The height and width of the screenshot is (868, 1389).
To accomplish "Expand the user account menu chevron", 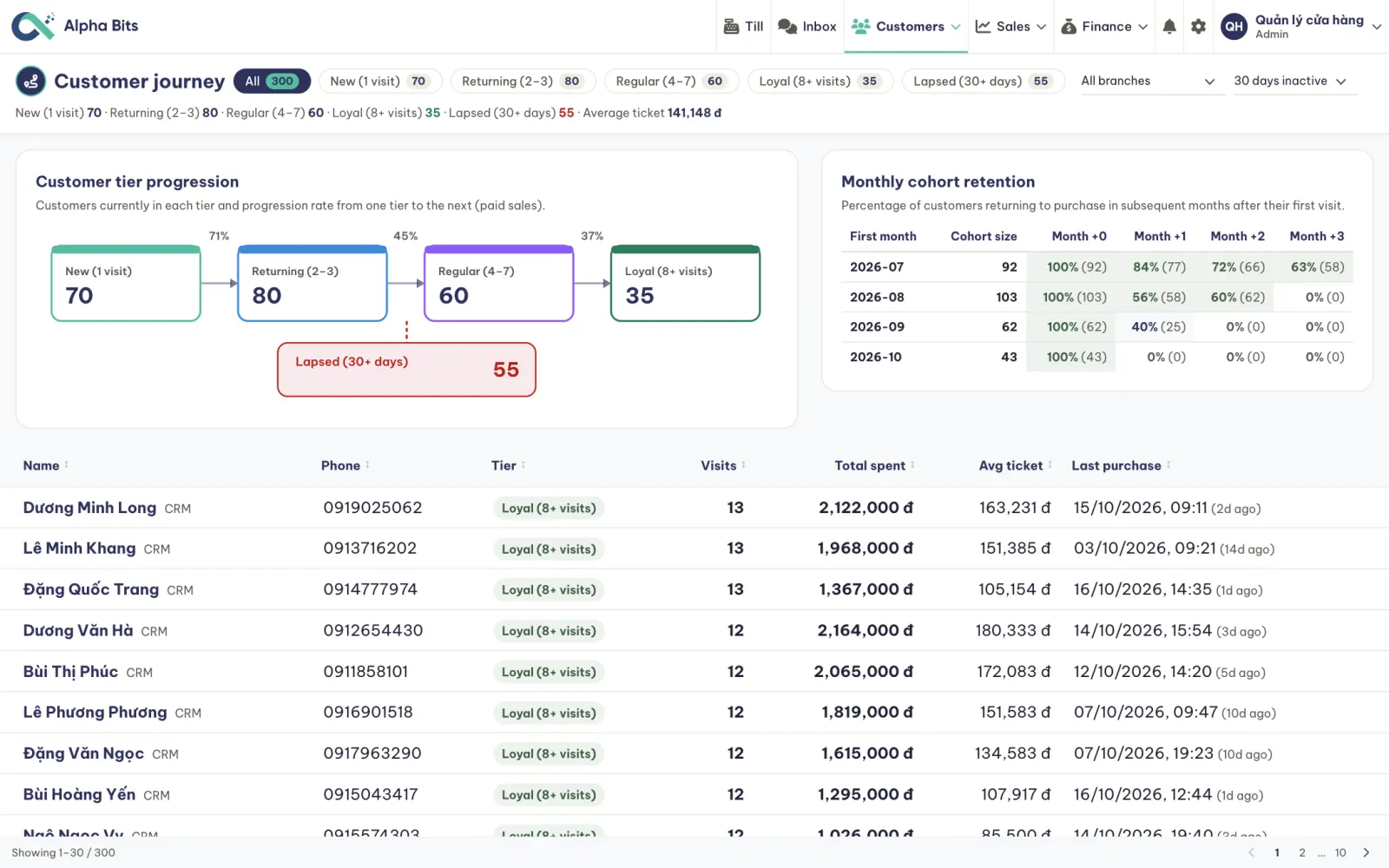I will 1377,27.
